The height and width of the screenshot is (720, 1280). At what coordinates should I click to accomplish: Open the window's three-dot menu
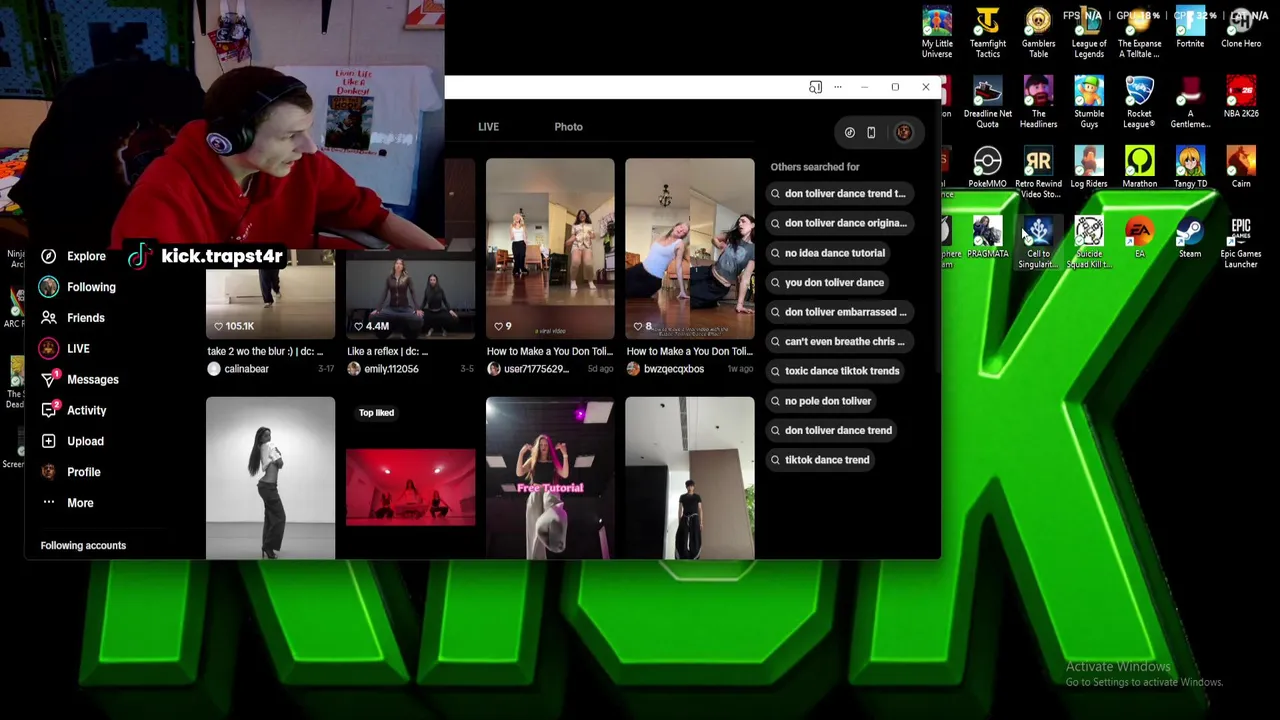click(838, 87)
